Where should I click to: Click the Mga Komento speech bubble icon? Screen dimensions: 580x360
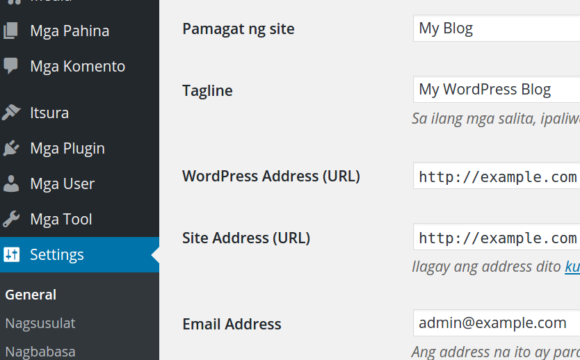coord(11,66)
